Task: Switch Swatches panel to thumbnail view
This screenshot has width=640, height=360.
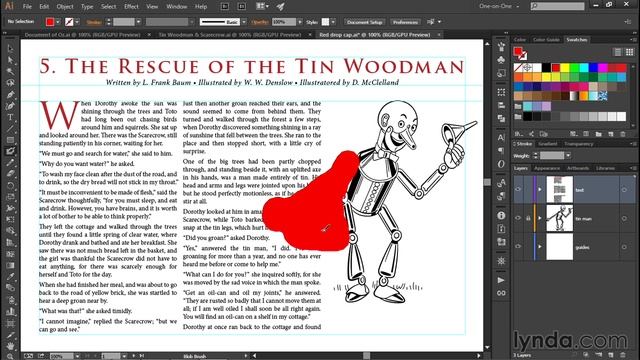Action: (629, 52)
